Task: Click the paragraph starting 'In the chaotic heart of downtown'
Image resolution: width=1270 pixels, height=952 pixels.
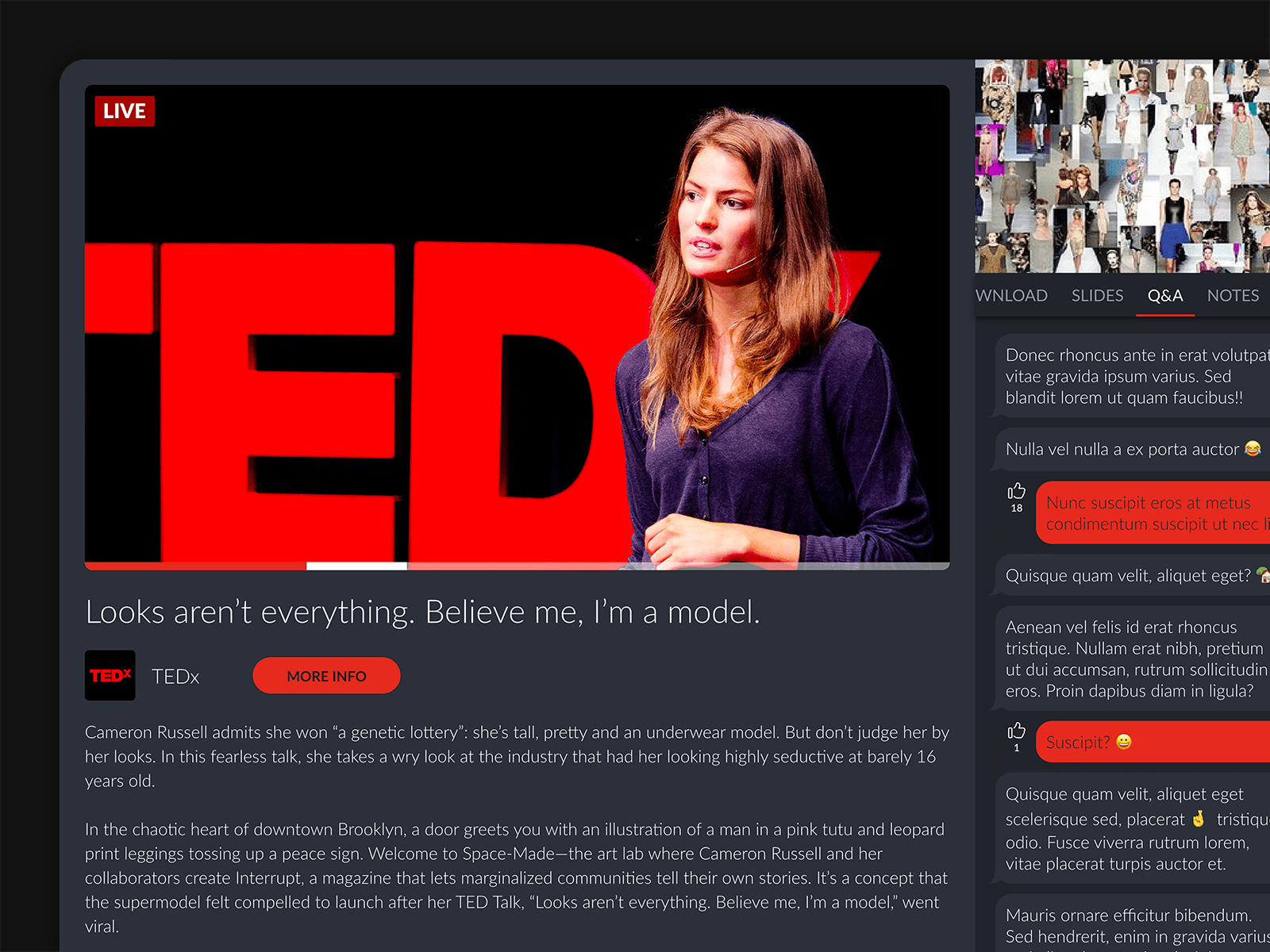Action: pyautogui.click(x=518, y=878)
